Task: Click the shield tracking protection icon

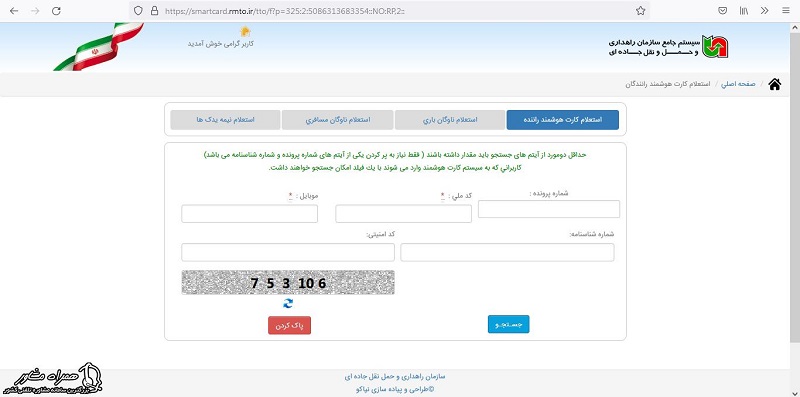Action: (x=138, y=11)
